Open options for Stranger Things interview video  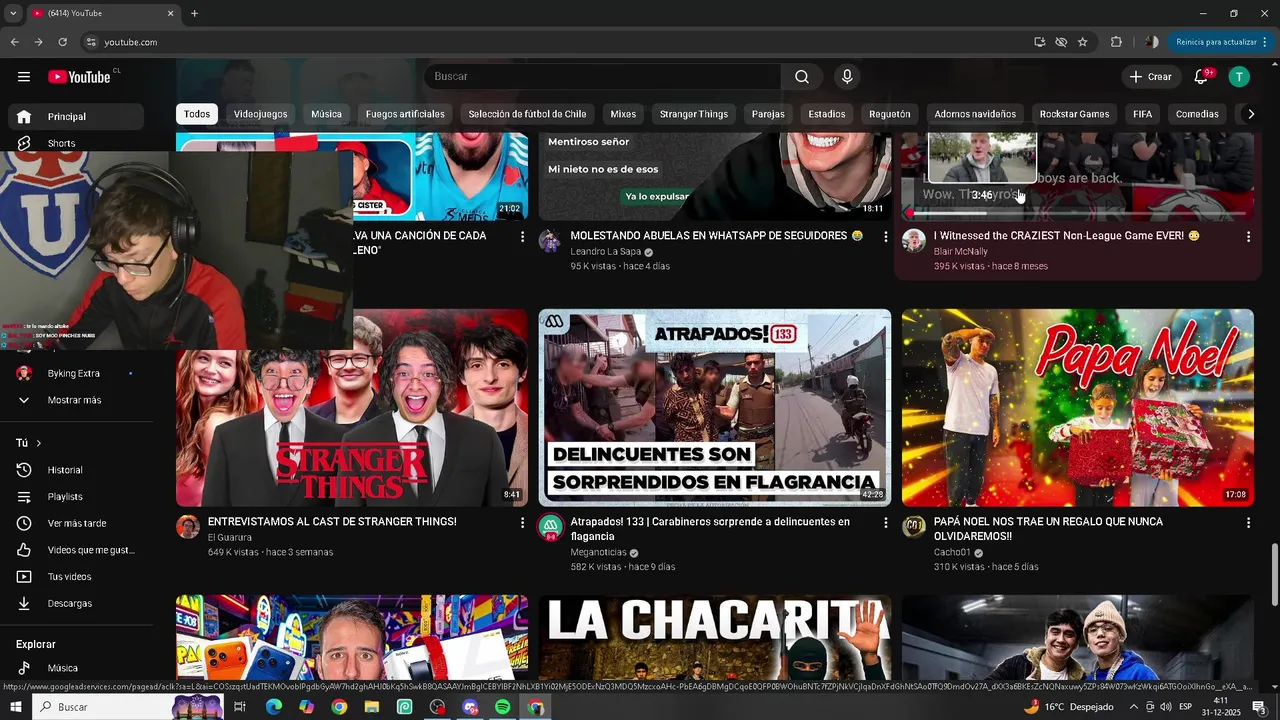pyautogui.click(x=522, y=523)
